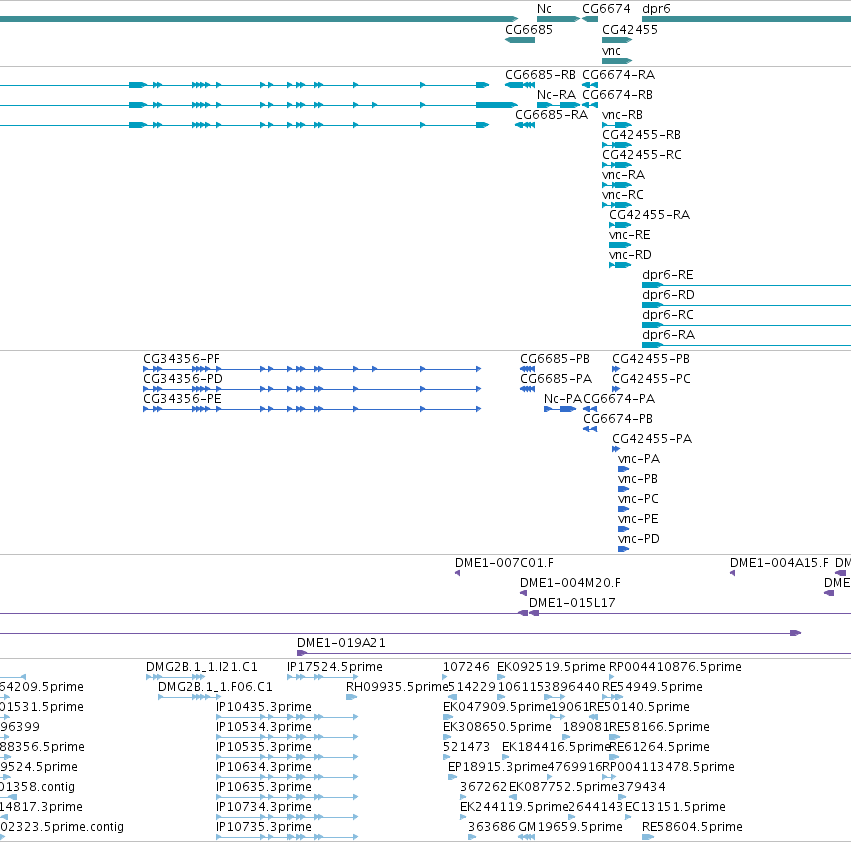The width and height of the screenshot is (851, 842).
Task: Select EST EK092519.5prime
Action: coord(551,667)
